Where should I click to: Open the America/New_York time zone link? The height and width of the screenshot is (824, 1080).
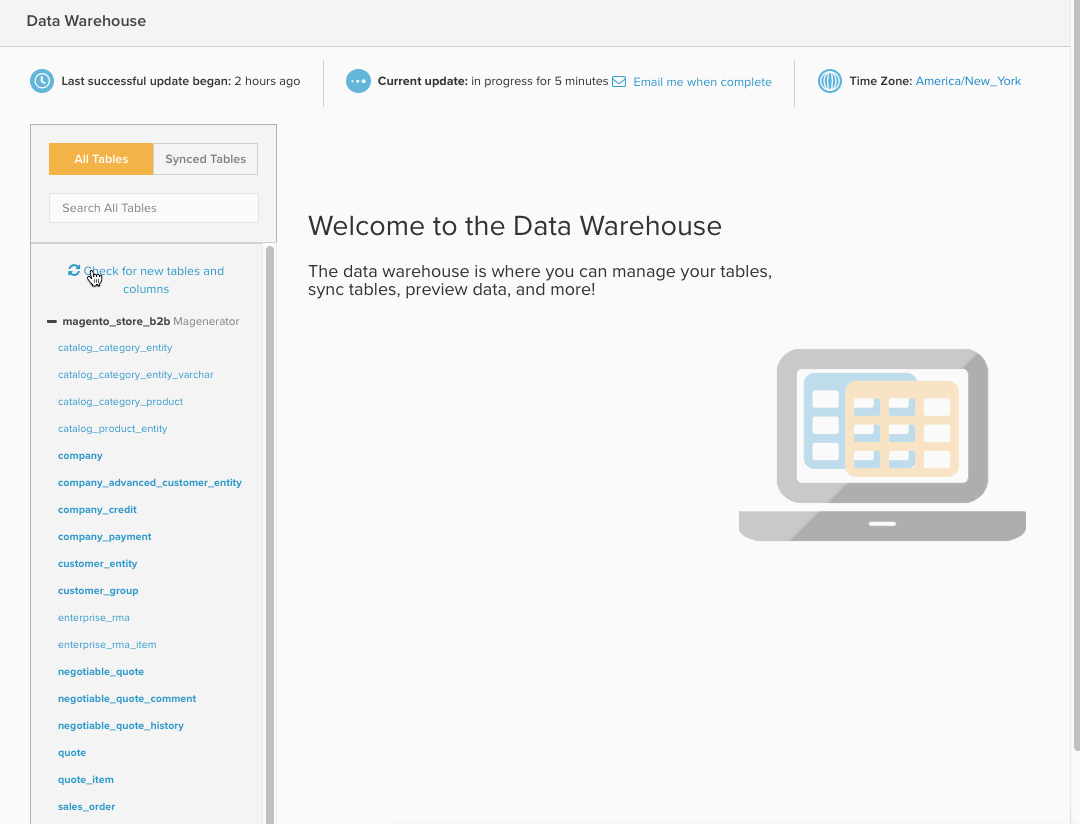coord(968,81)
